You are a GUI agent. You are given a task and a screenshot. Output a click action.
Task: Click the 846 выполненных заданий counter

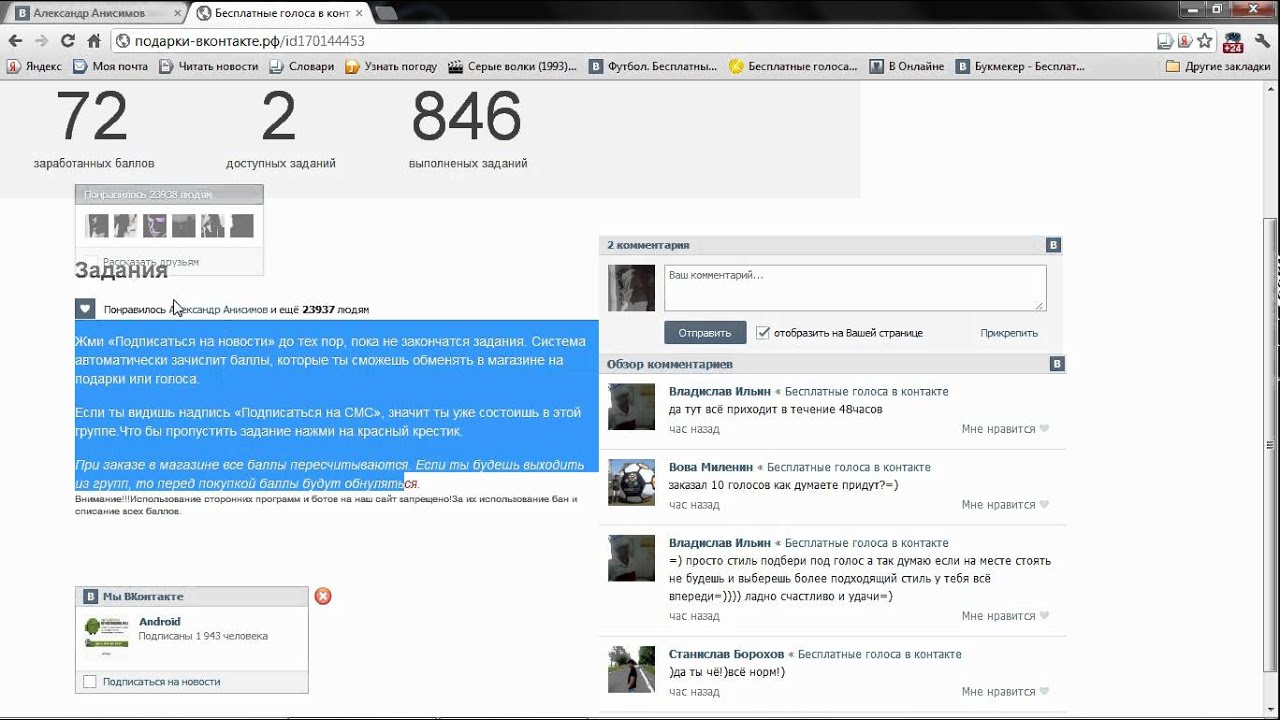point(467,128)
